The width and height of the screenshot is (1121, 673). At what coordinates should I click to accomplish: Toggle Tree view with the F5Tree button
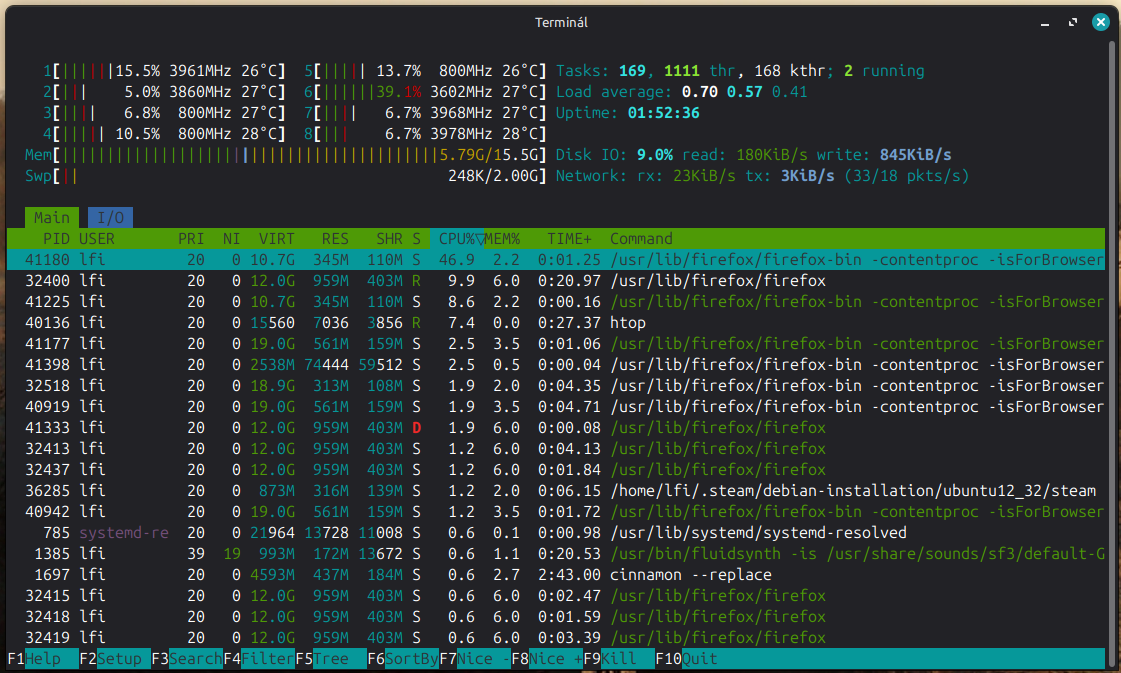328,658
